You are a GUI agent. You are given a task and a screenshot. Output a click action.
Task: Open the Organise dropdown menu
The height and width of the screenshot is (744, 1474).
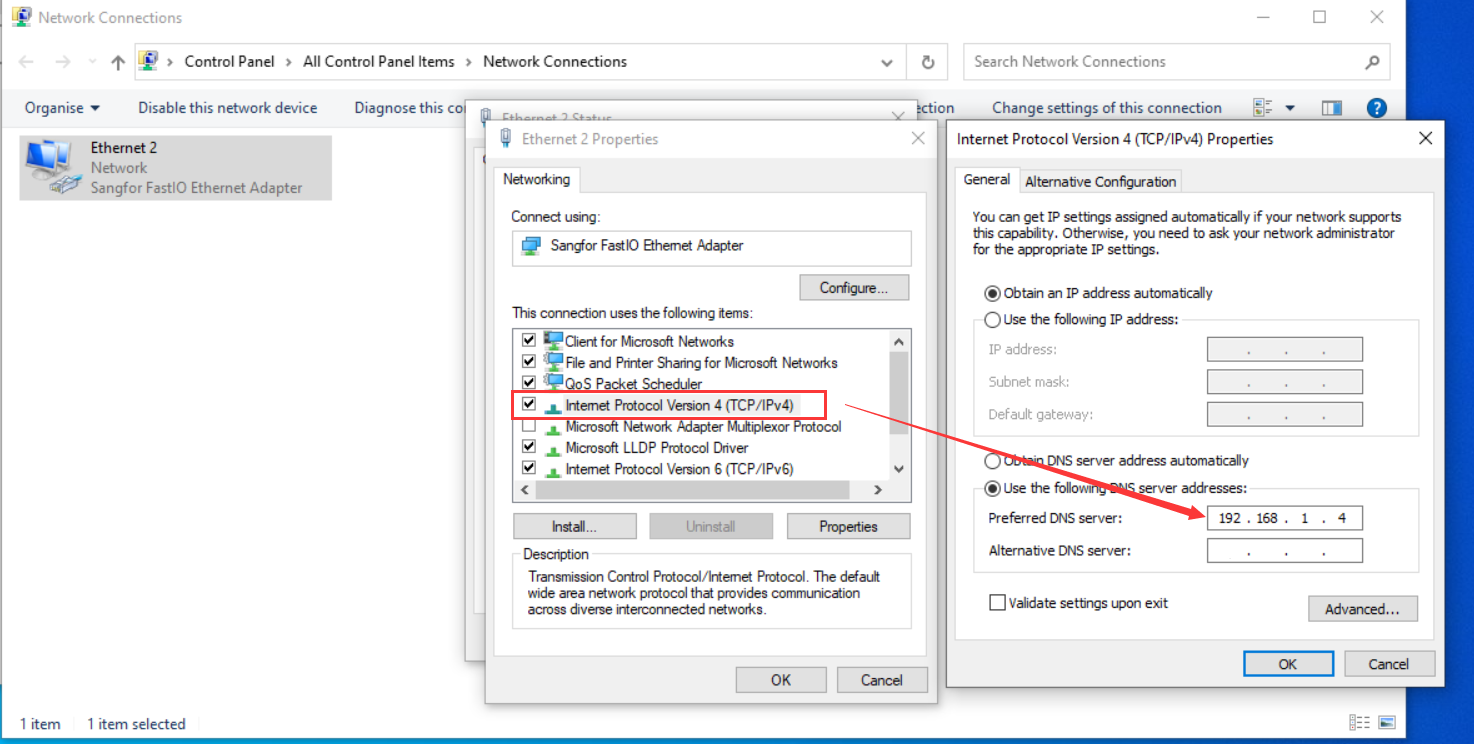click(x=62, y=108)
